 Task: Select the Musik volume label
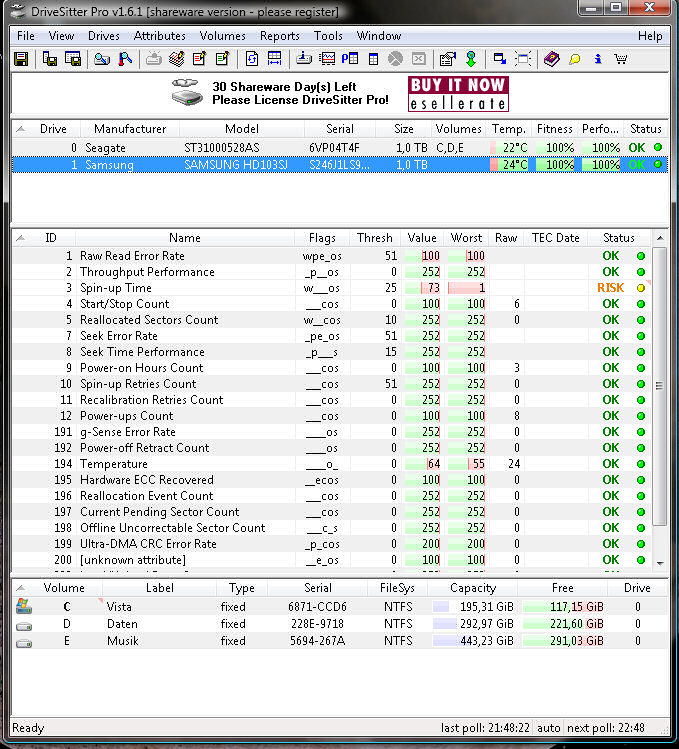click(x=123, y=641)
